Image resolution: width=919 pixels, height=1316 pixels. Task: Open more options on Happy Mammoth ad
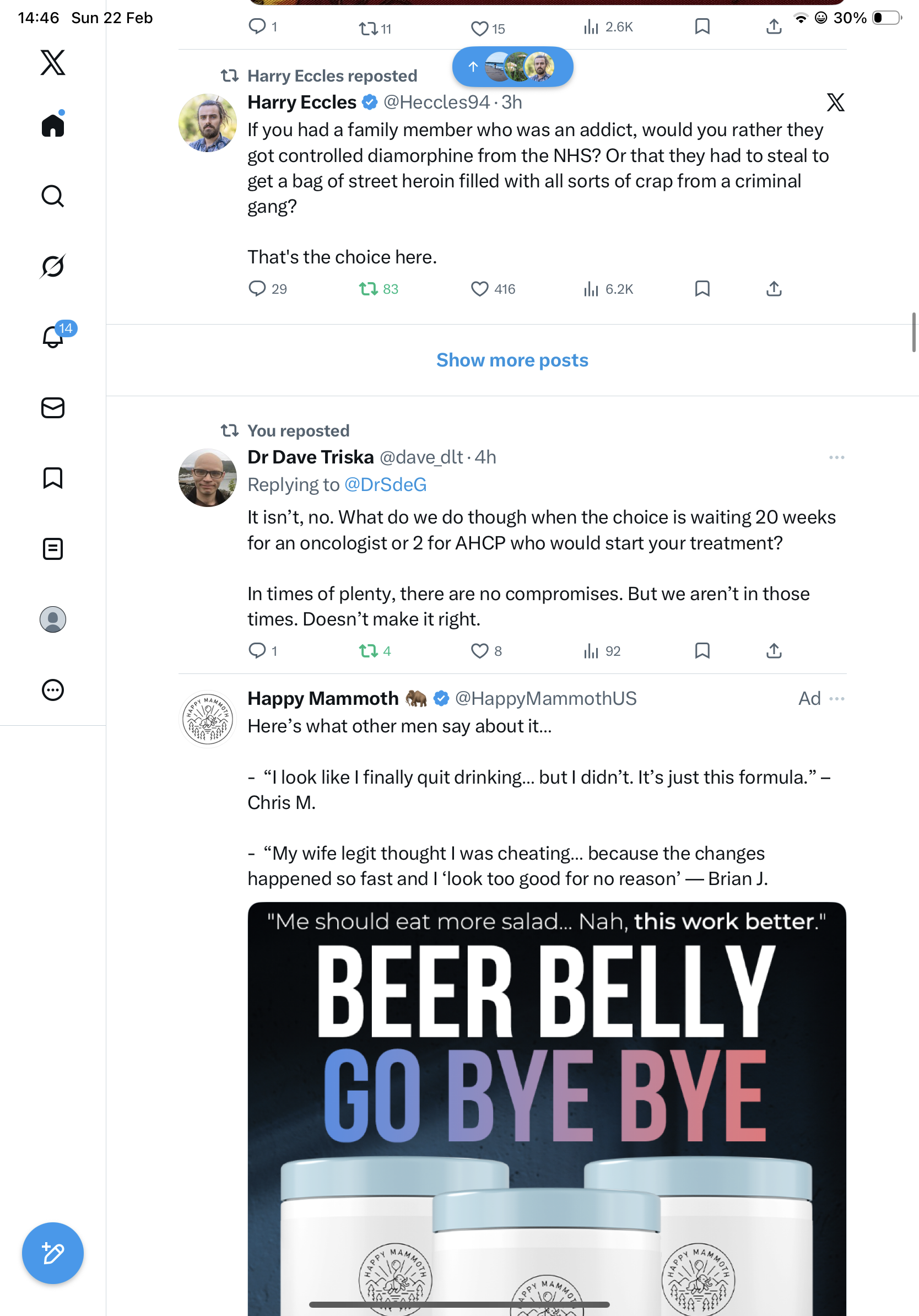836,699
